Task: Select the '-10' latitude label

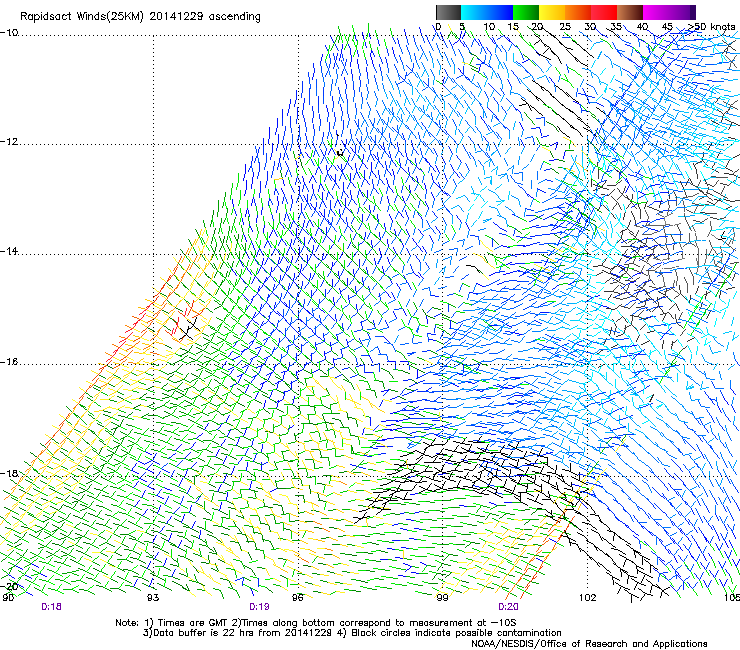Action: pos(9,33)
